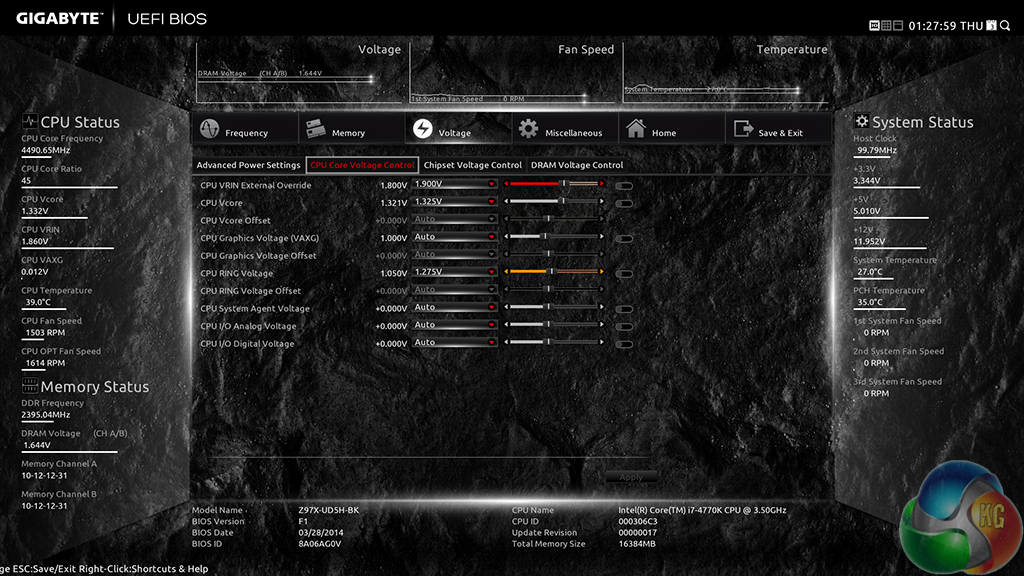Toggle the CPU System Agent Voltage switch
This screenshot has width=1024, height=576.
tap(624, 309)
